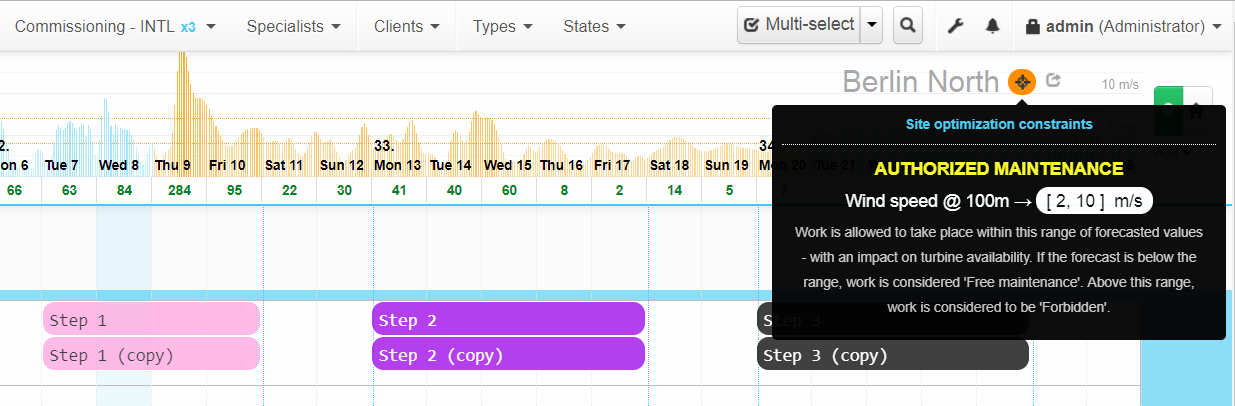The height and width of the screenshot is (406, 1235).
Task: Open the States filter menu
Action: (x=594, y=27)
